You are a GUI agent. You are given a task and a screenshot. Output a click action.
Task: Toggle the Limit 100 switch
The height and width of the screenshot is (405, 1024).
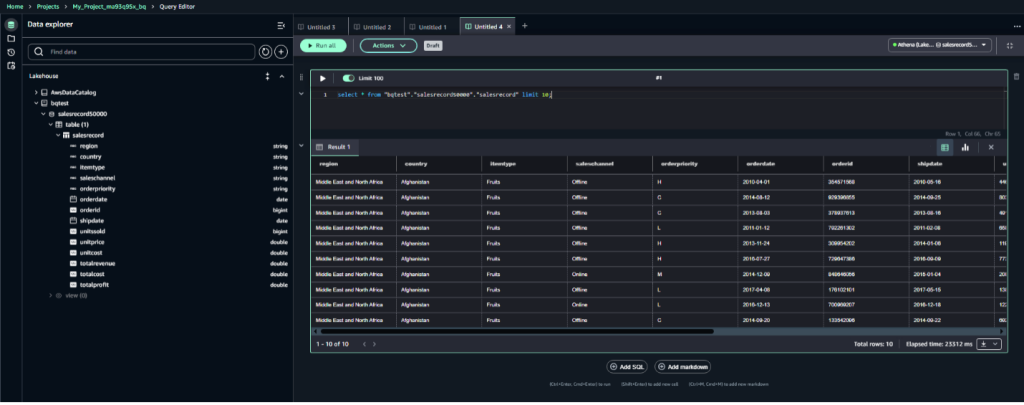[348, 77]
